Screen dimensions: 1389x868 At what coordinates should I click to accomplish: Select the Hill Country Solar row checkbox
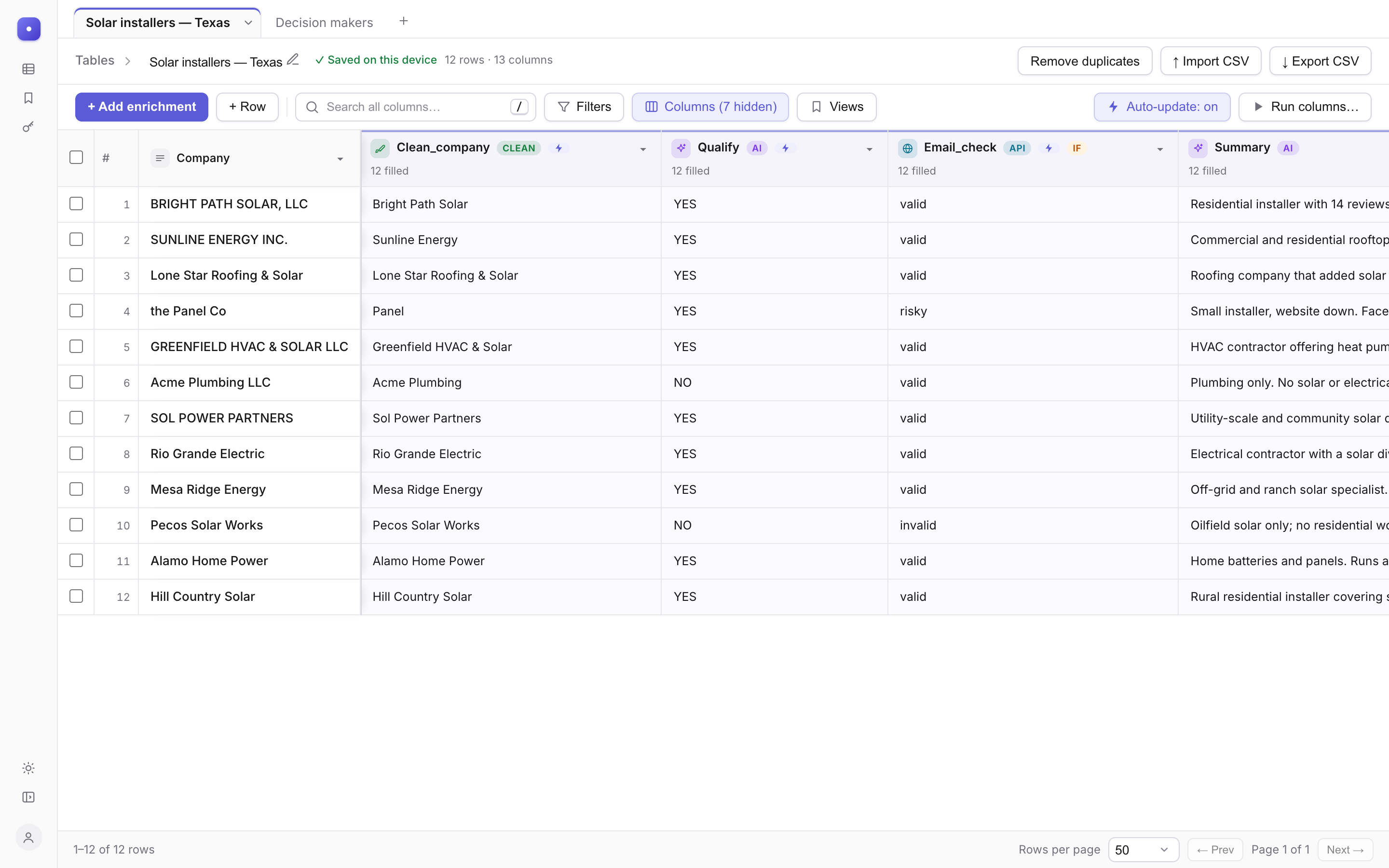(76, 596)
